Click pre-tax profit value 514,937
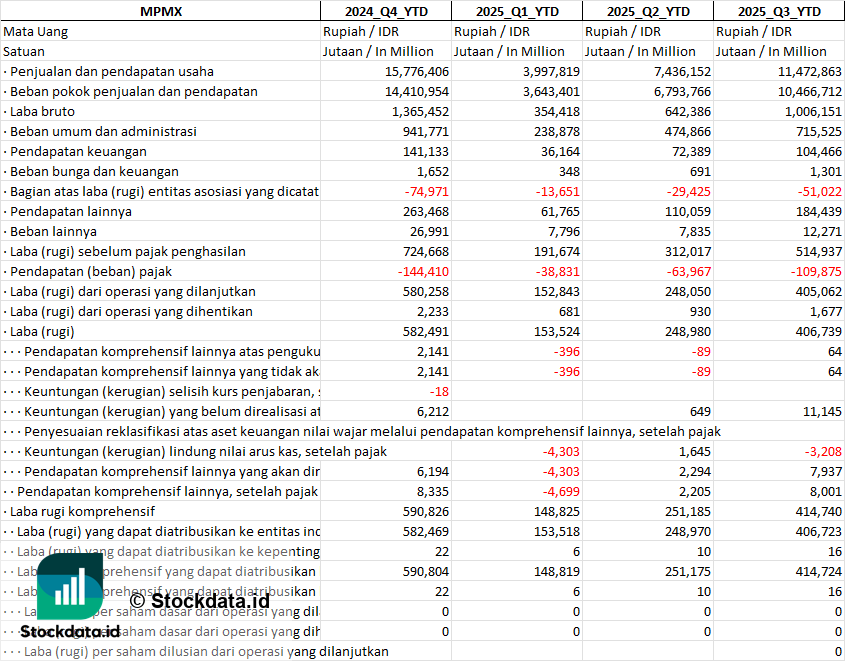 click(x=819, y=251)
